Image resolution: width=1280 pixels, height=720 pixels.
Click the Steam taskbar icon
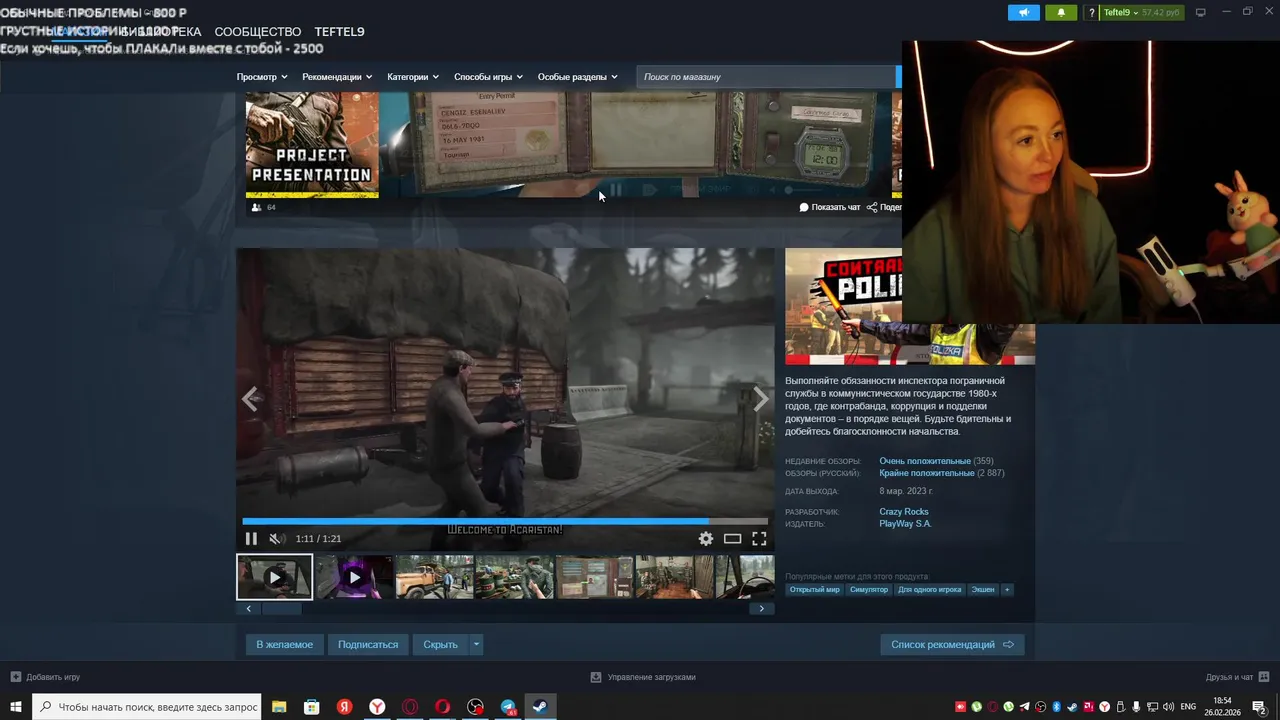click(540, 707)
